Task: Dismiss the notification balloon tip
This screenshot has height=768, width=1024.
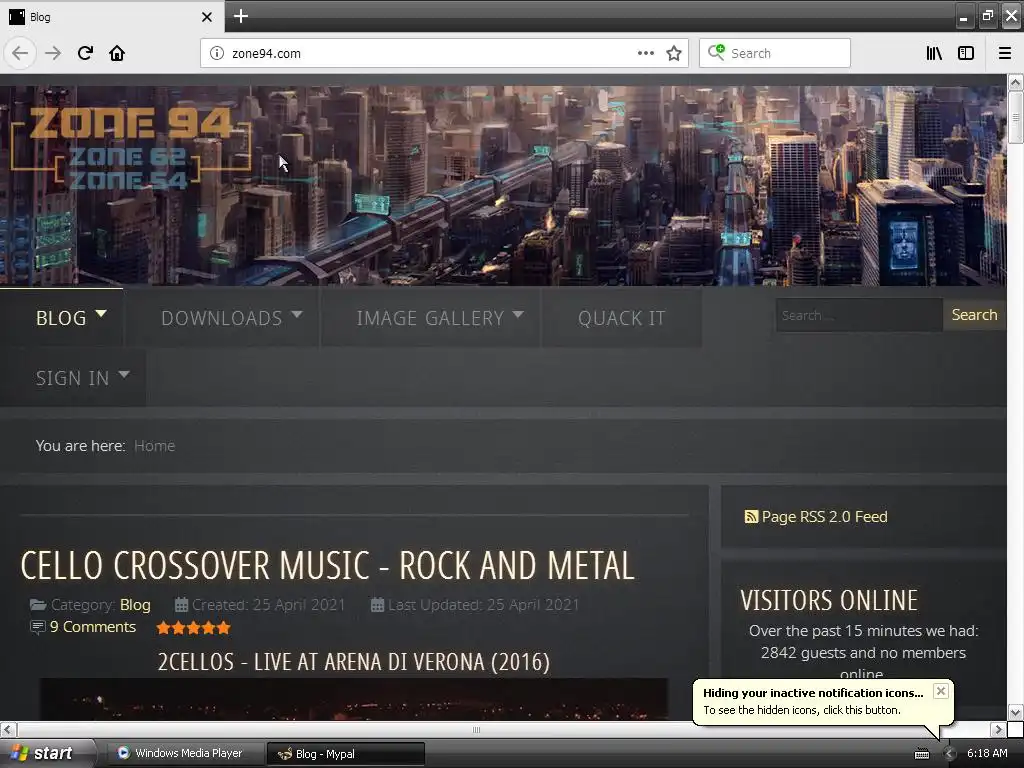Action: [940, 691]
